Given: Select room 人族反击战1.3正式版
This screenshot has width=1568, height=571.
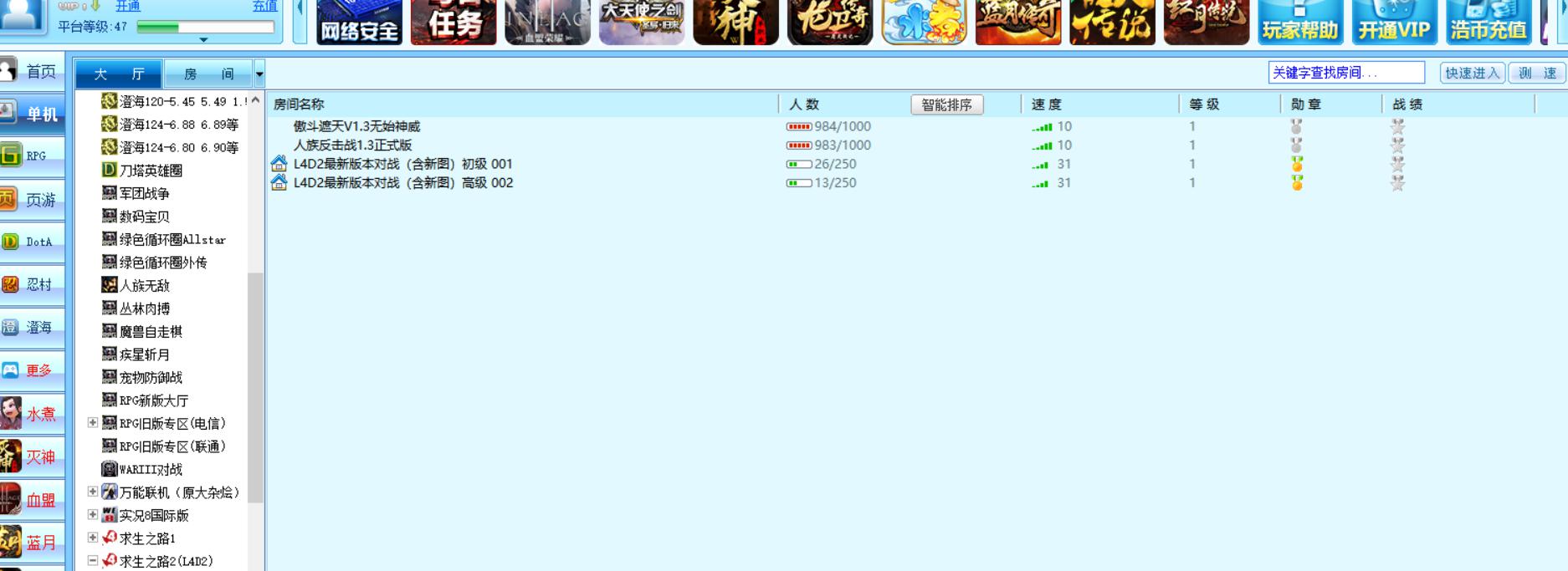Looking at the screenshot, I should (352, 145).
